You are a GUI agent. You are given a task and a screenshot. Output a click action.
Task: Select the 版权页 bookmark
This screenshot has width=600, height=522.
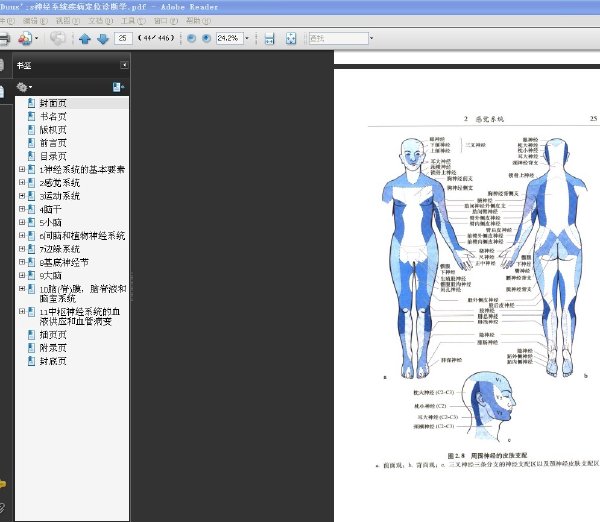click(53, 130)
